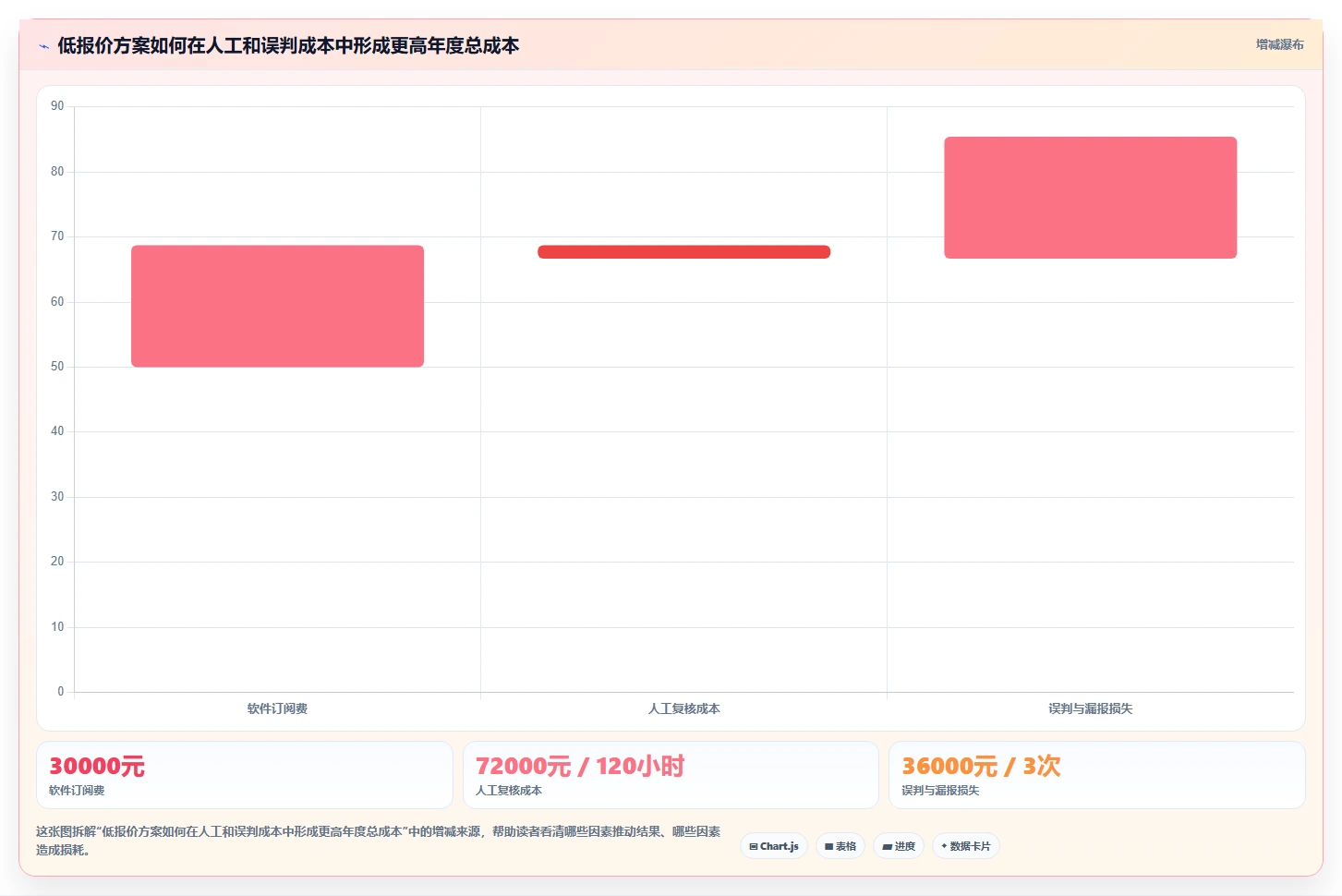Select the 进度 tag pill
Screen dimensions: 1342x896
(899, 846)
